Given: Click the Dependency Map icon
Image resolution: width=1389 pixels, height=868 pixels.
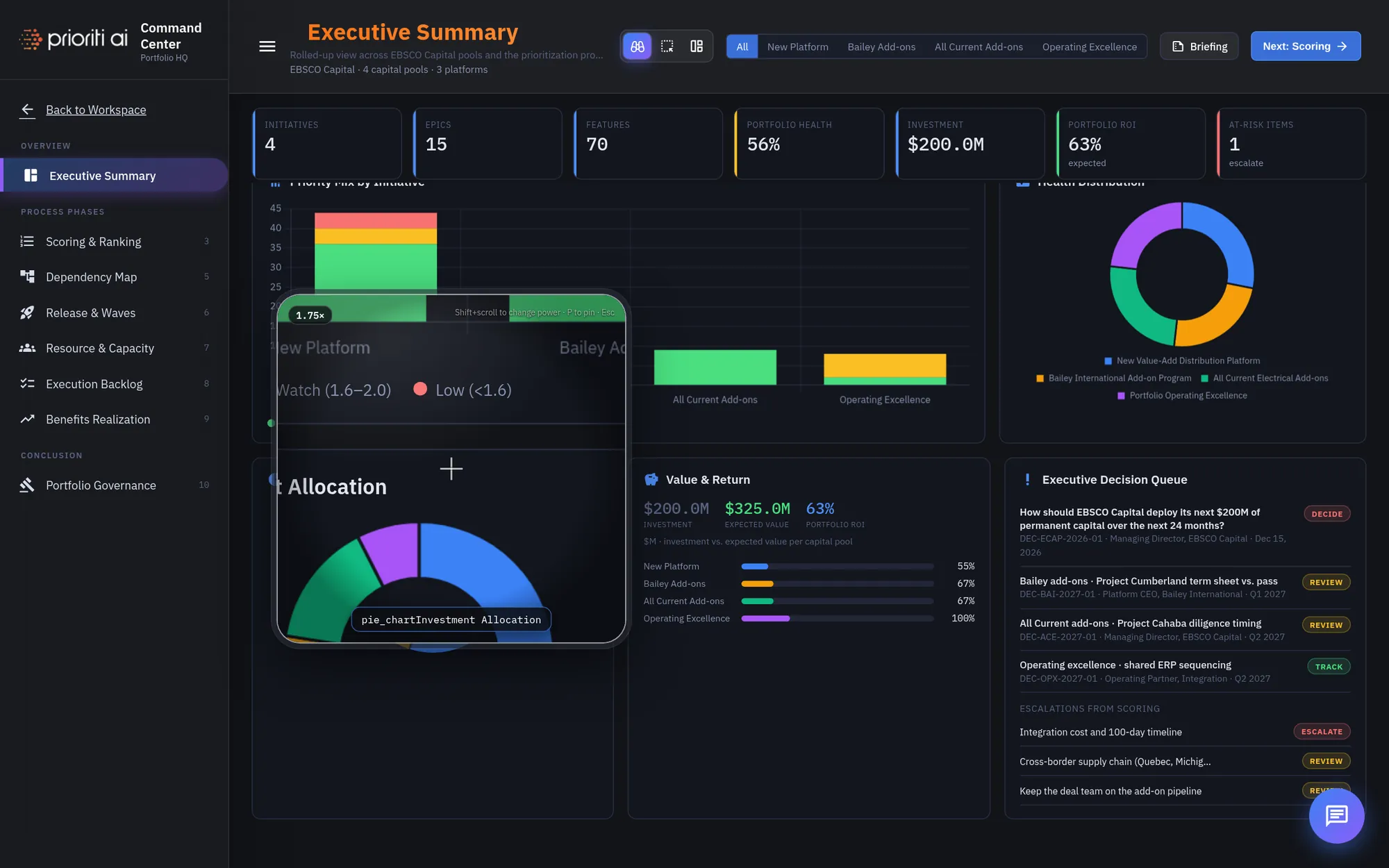Looking at the screenshot, I should click(27, 276).
